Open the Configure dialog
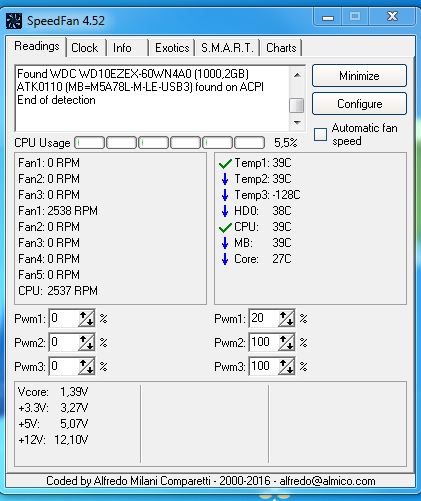This screenshot has height=501, width=421. [x=359, y=104]
